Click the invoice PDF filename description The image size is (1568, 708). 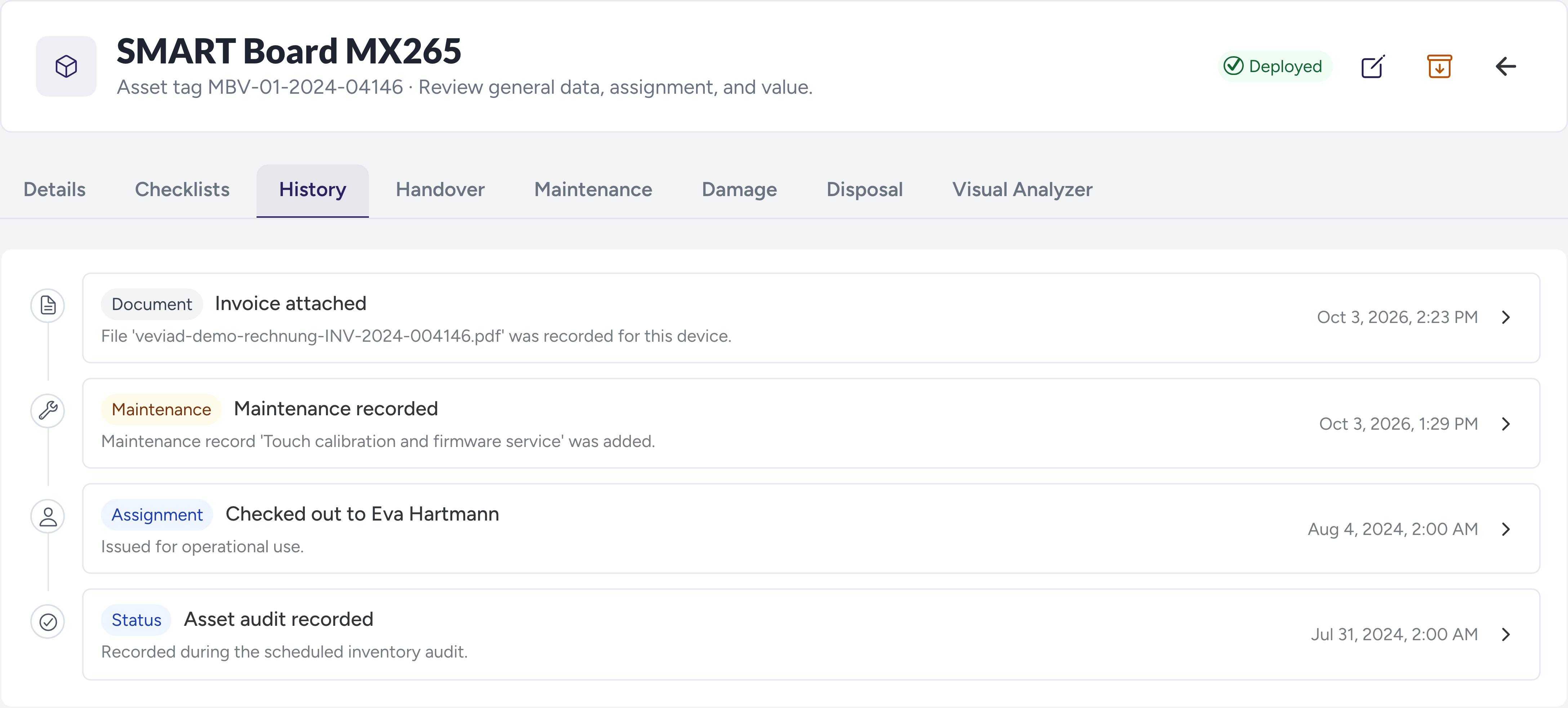[x=416, y=336]
